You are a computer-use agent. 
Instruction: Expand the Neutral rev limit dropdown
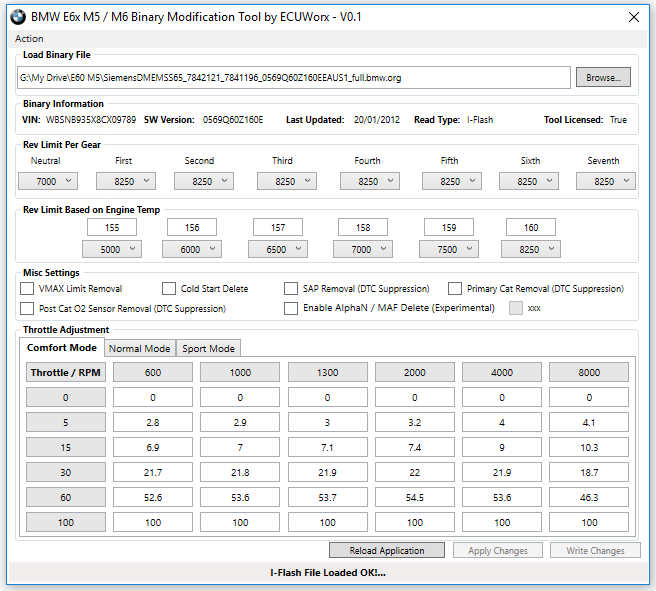point(47,181)
